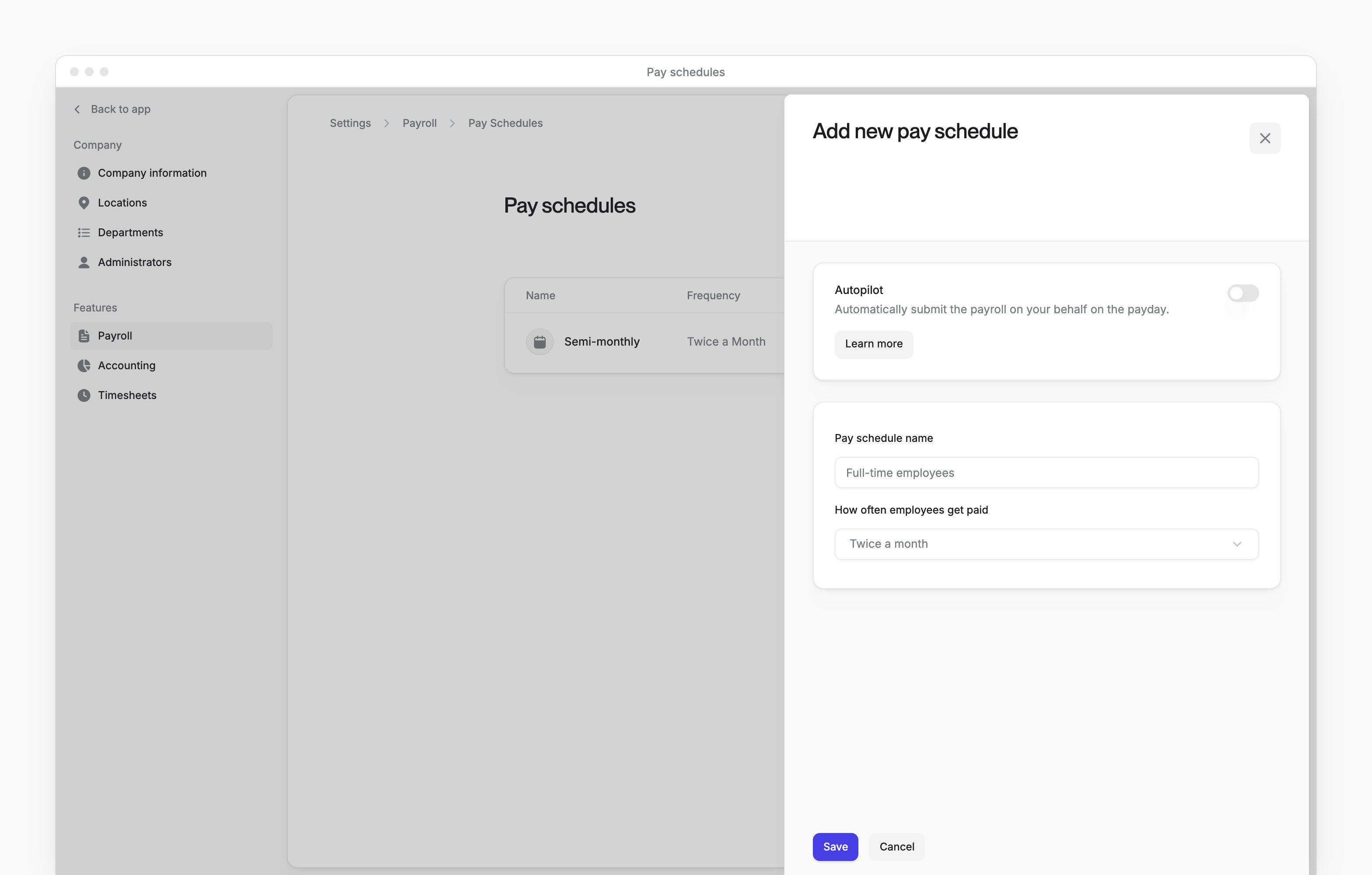This screenshot has height=875, width=1372.
Task: Close the Add new pay schedule panel
Action: tap(1265, 138)
